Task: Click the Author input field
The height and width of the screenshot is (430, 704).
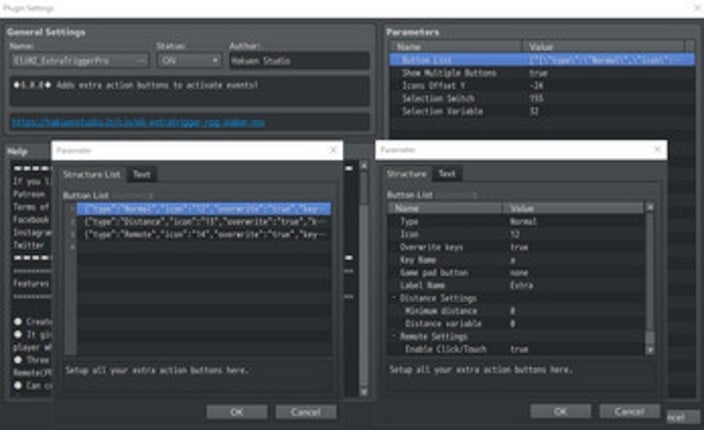Action: click(299, 60)
